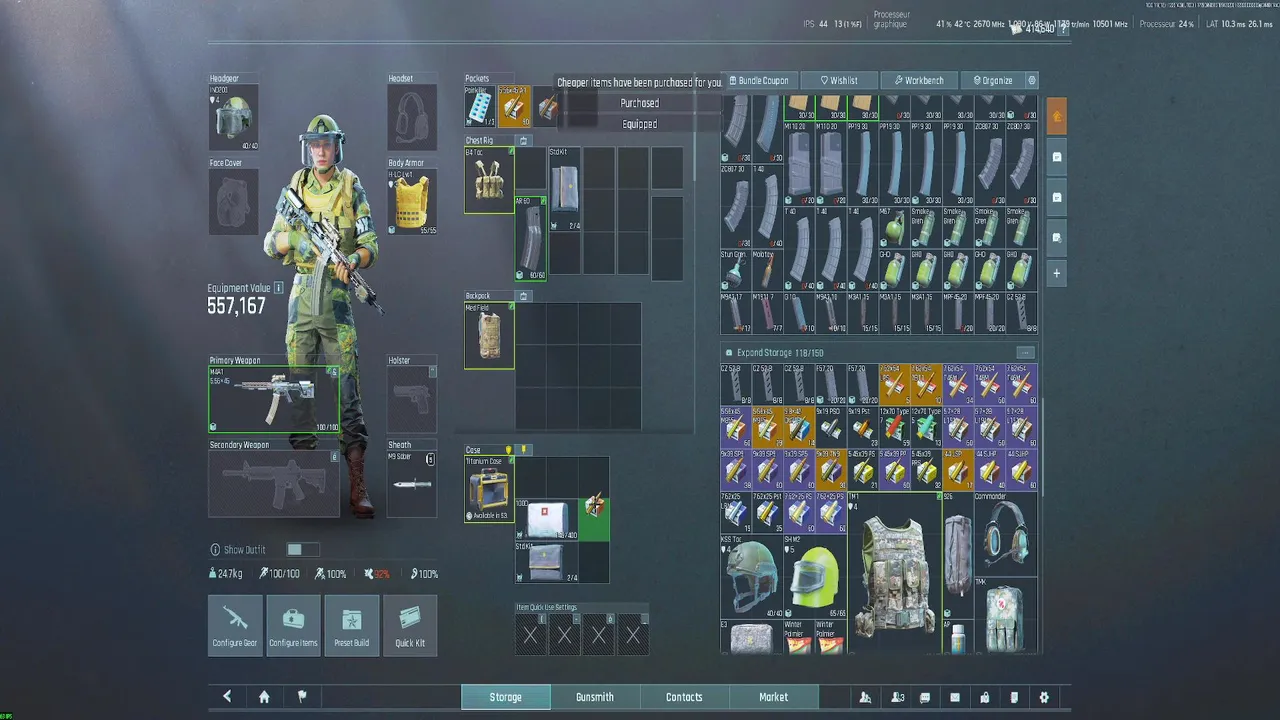Open the mail icon in bottom bar
The image size is (1280, 720).
click(955, 697)
